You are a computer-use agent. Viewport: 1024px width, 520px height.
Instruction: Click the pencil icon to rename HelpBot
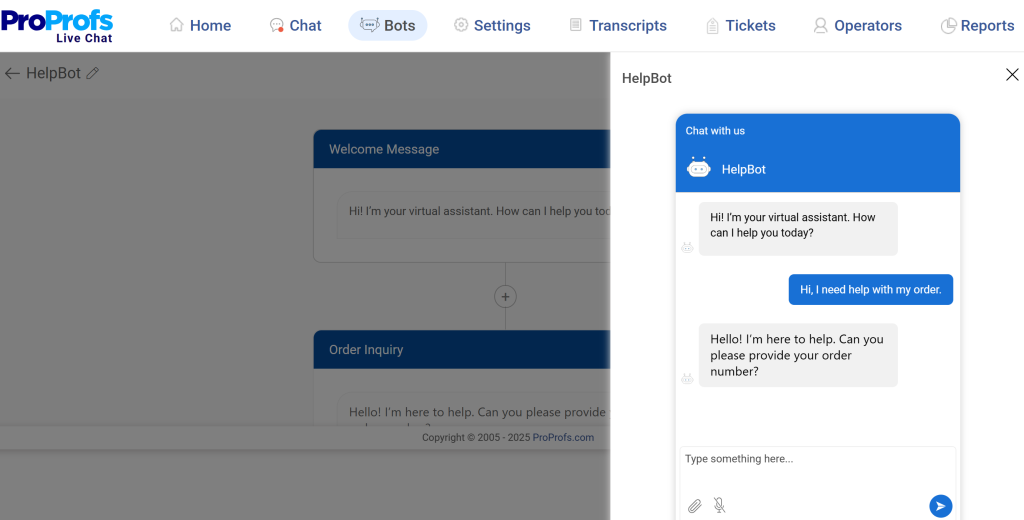coord(93,73)
